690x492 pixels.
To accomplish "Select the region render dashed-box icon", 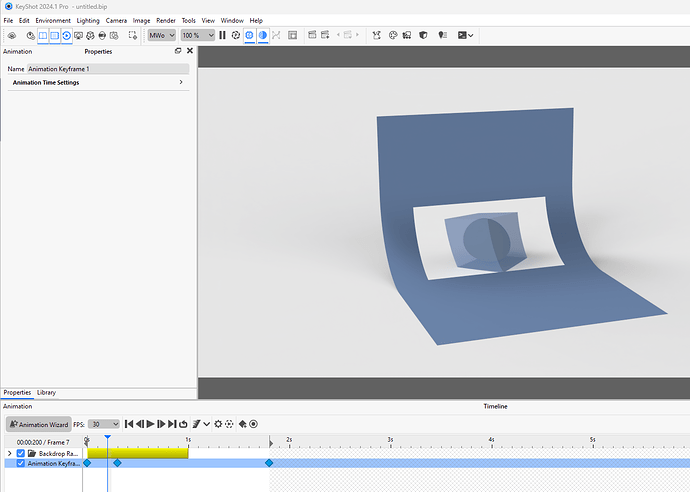I will 132,35.
